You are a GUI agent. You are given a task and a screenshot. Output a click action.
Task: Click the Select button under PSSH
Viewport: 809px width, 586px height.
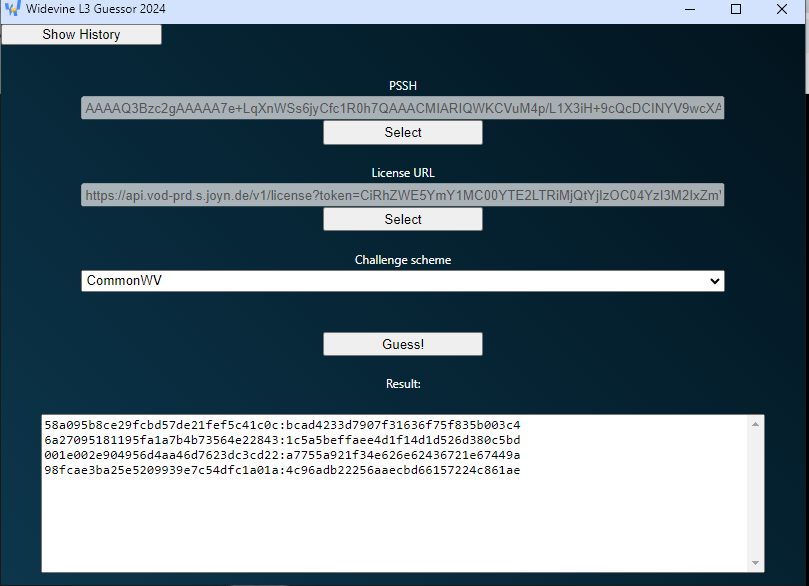[x=402, y=133]
